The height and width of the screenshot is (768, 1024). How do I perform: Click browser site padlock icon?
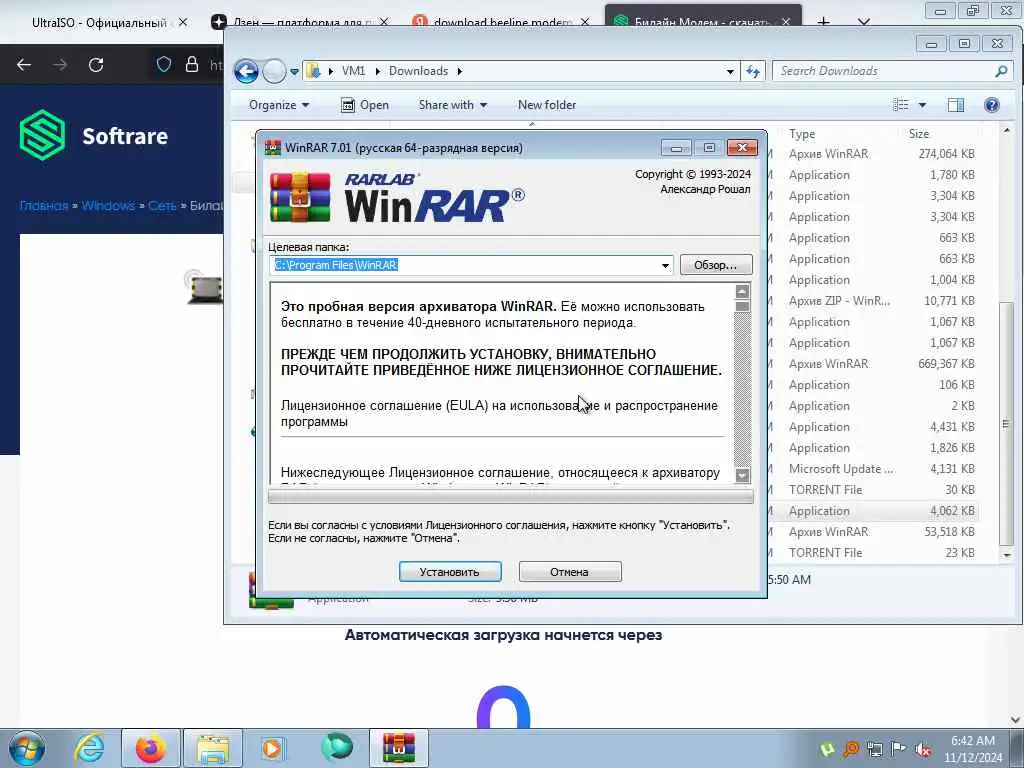tap(191, 64)
